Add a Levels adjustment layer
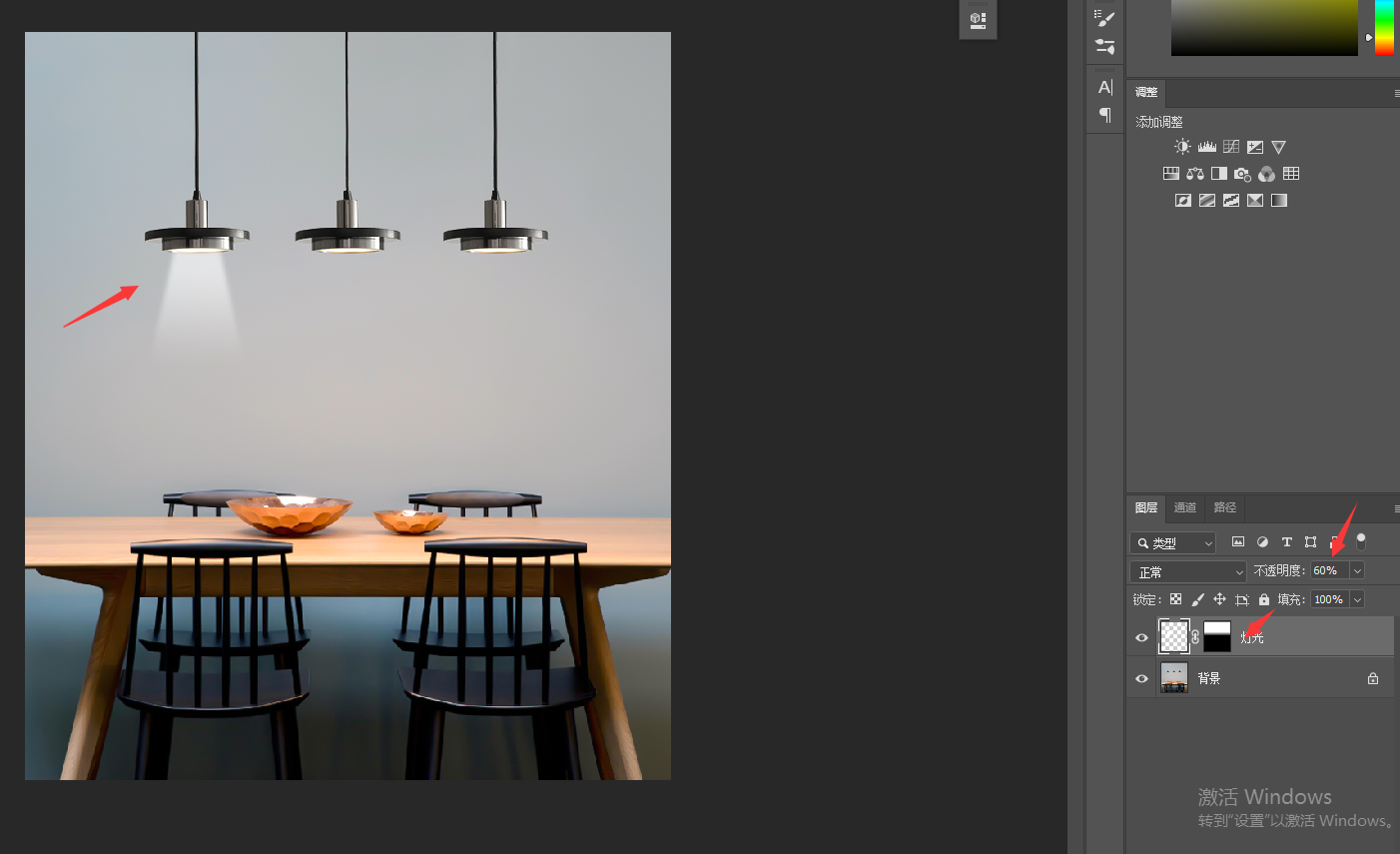Screen dimensions: 1400x854 pyautogui.click(x=1207, y=147)
